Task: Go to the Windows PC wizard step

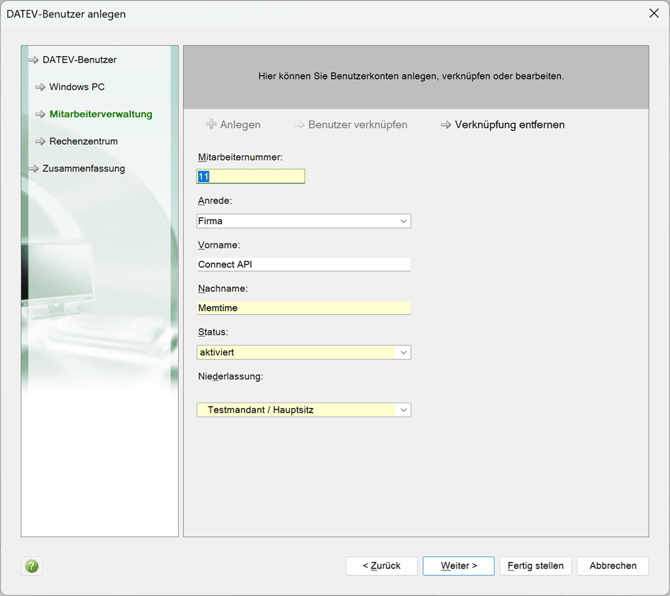Action: [x=77, y=87]
